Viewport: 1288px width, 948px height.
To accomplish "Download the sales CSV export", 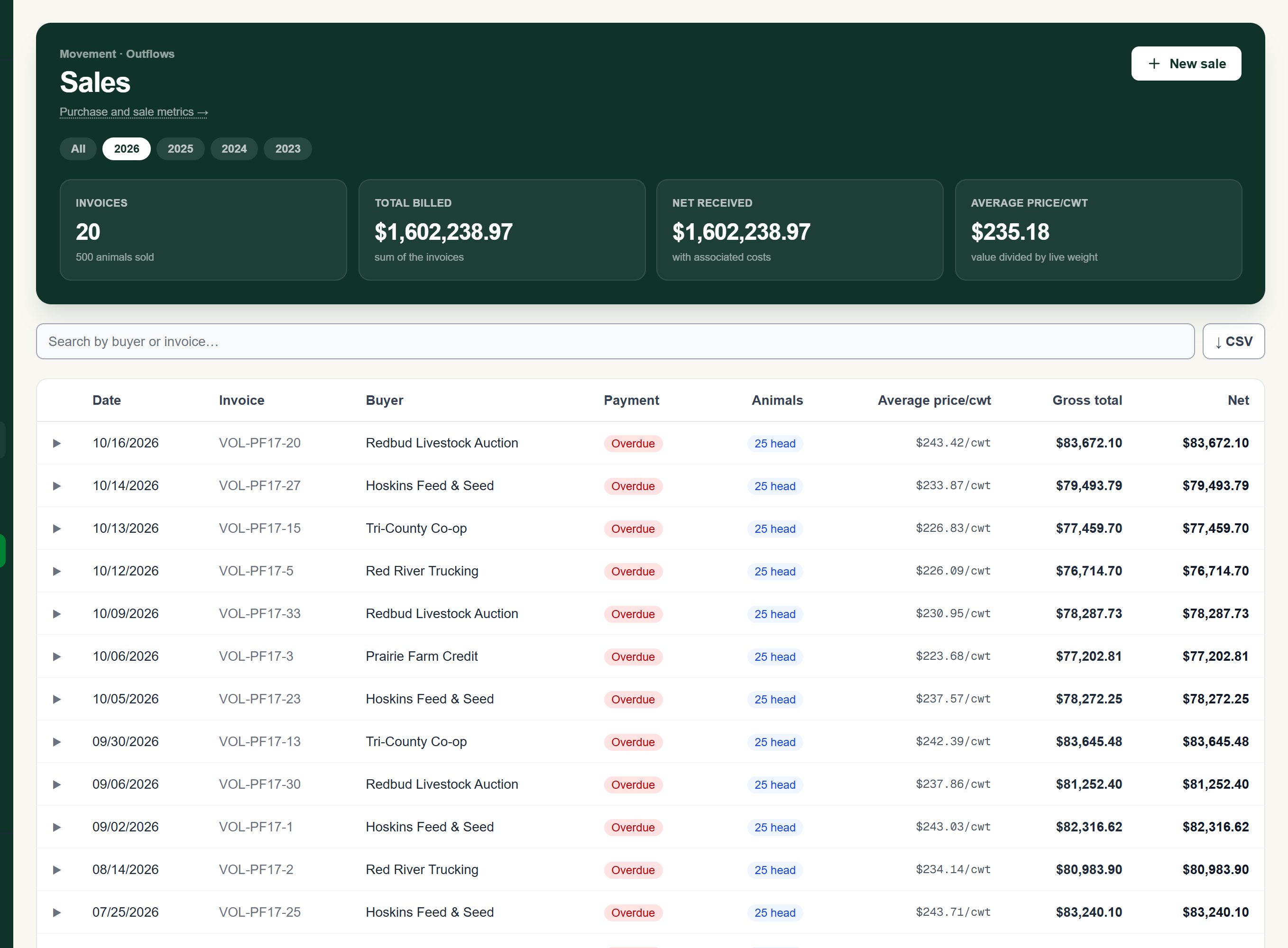I will click(1233, 341).
